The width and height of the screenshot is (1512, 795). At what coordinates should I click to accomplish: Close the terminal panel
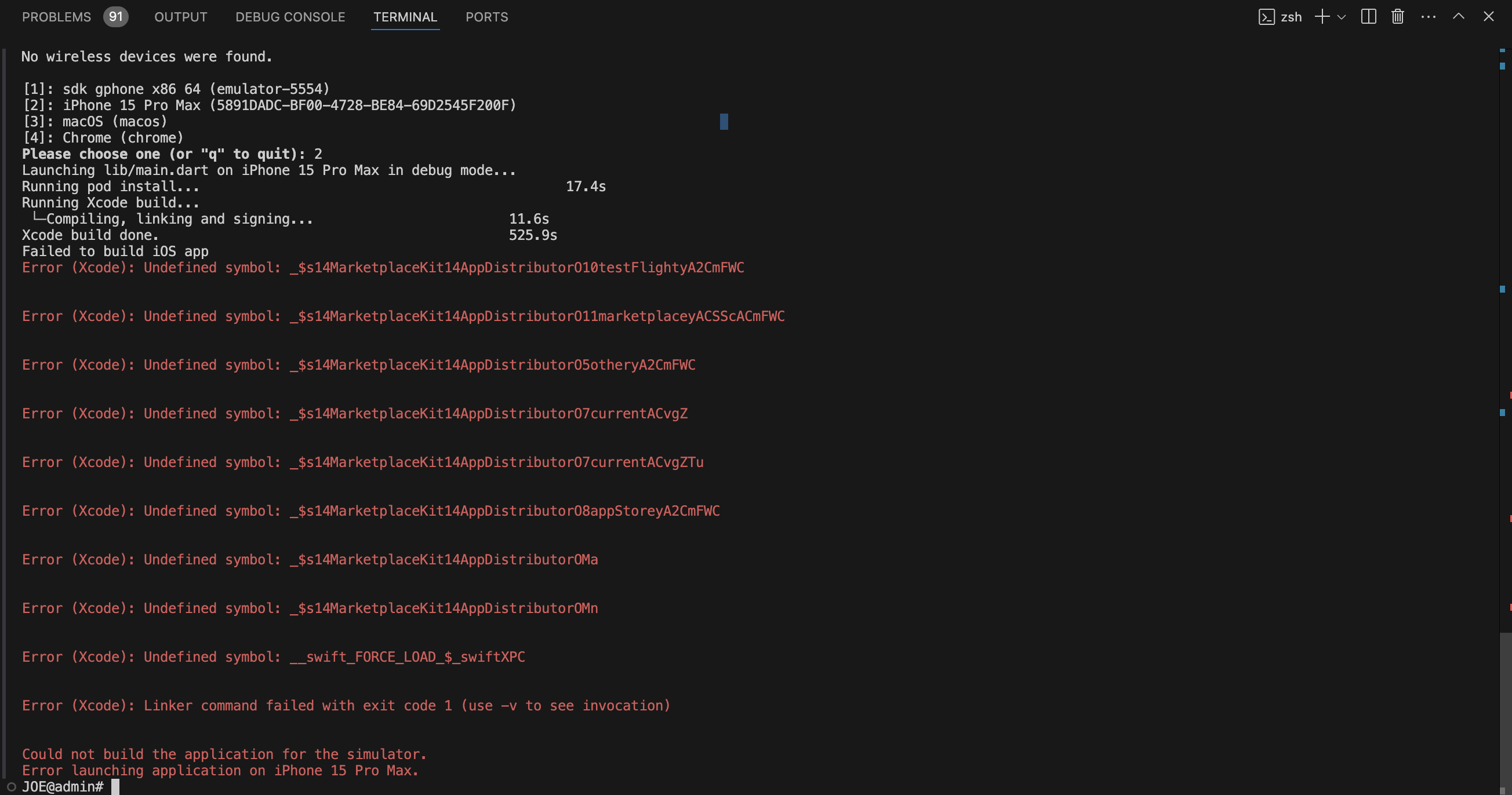coord(1488,16)
